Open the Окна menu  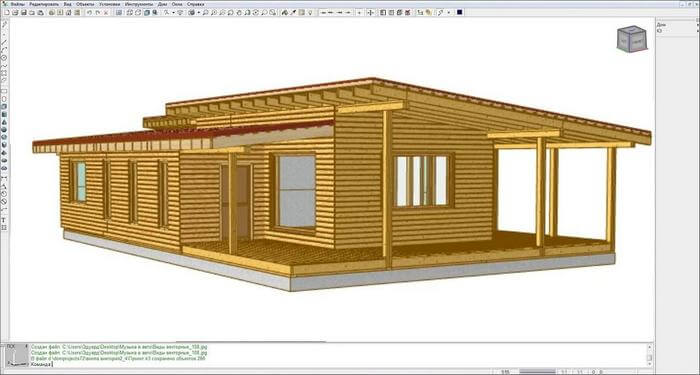pyautogui.click(x=177, y=4)
